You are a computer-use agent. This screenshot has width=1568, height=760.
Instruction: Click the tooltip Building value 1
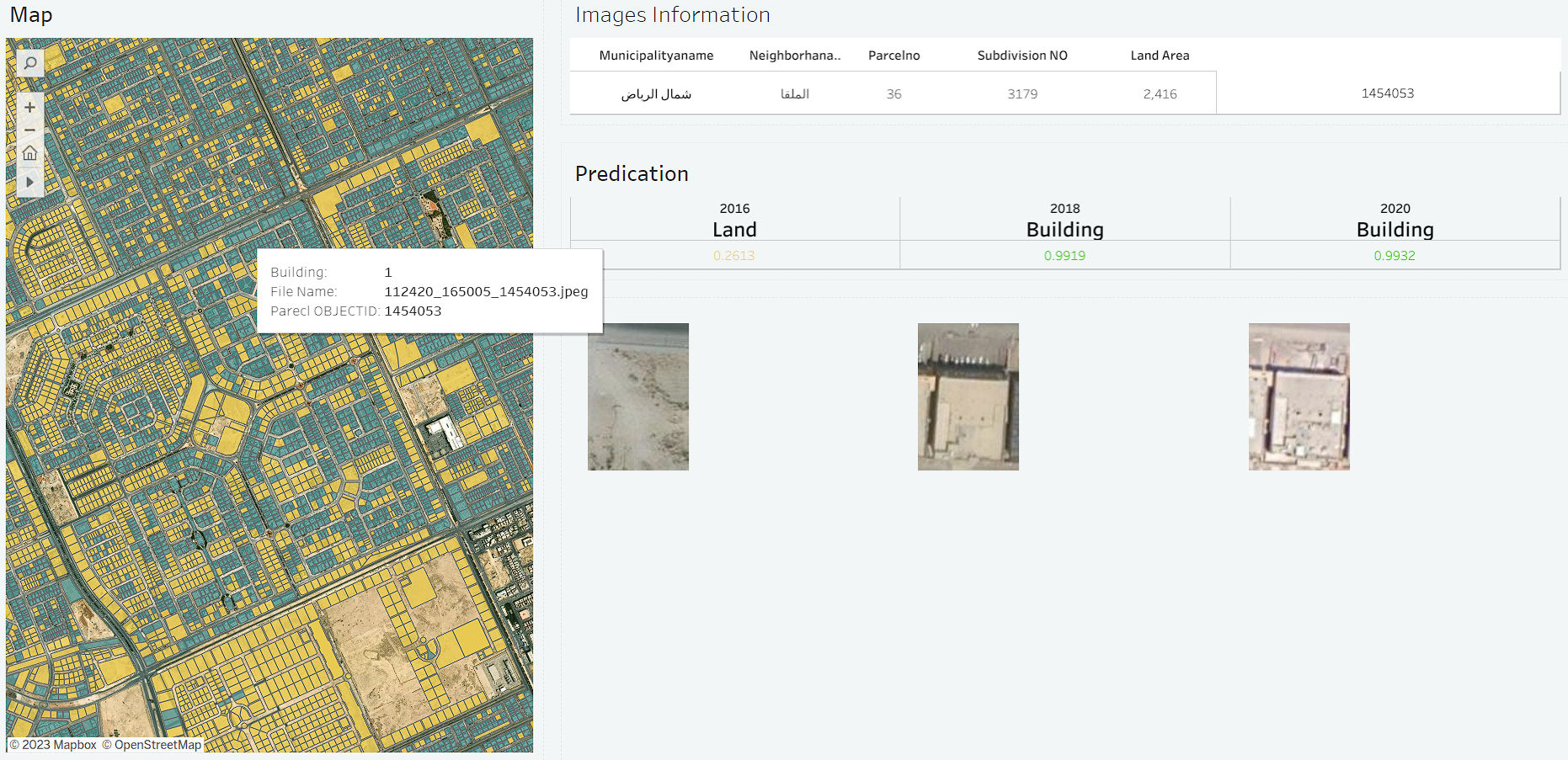pyautogui.click(x=388, y=273)
